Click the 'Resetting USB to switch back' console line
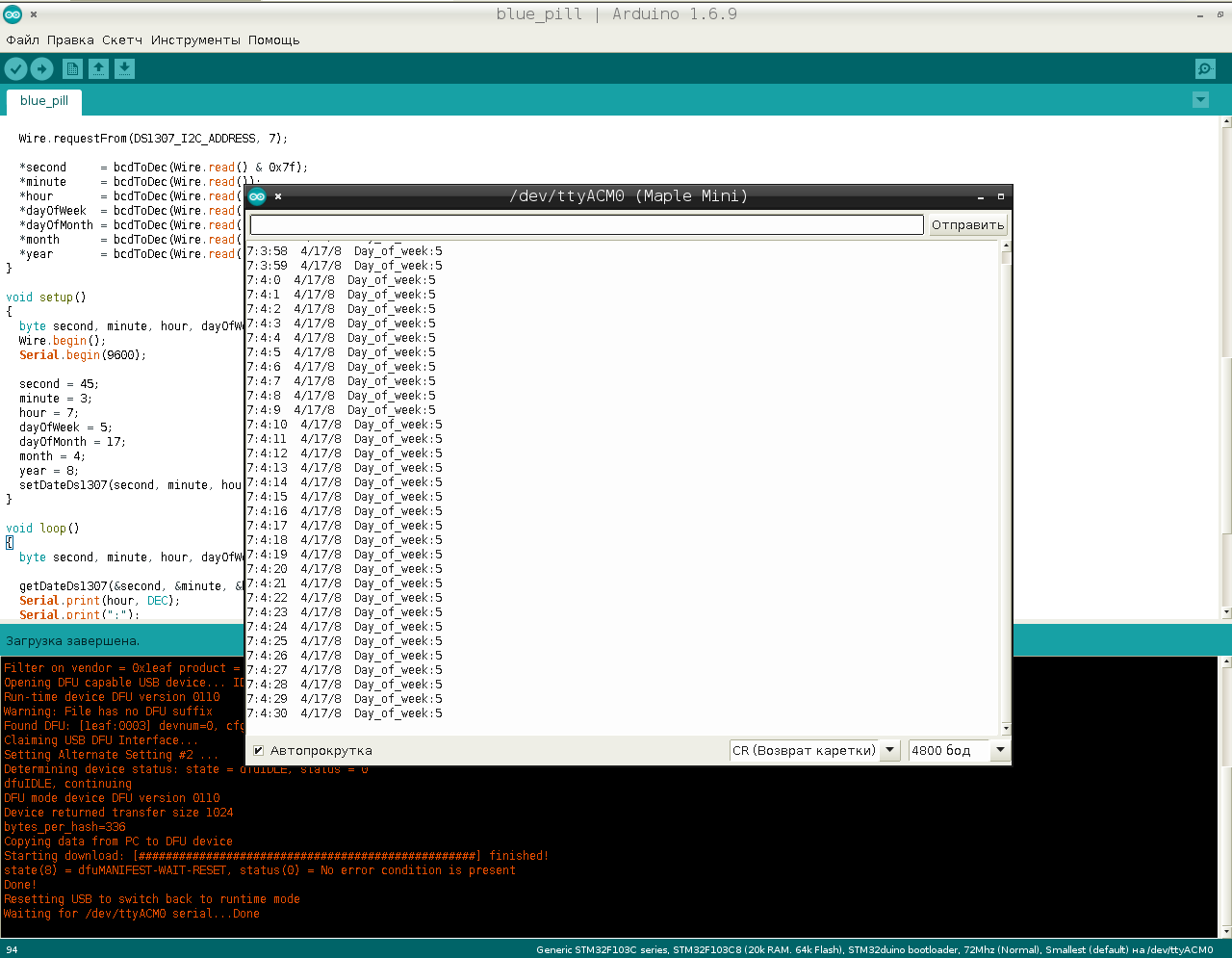This screenshot has height=958, width=1232. click(x=152, y=899)
